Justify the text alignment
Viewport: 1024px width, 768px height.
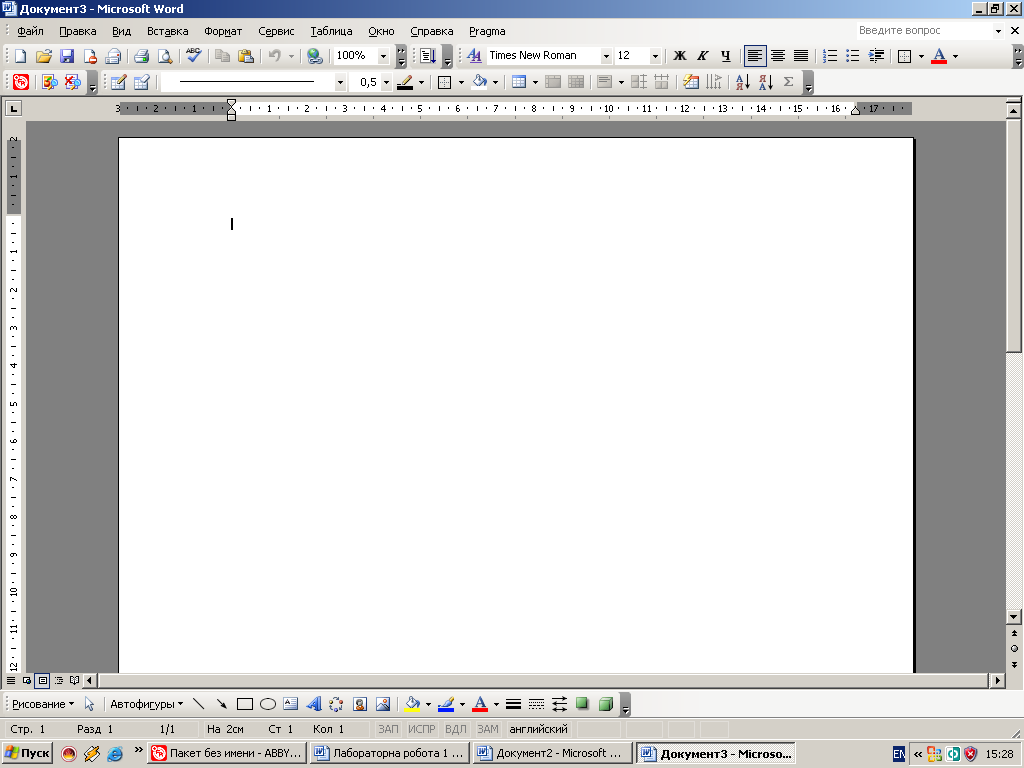[x=801, y=56]
